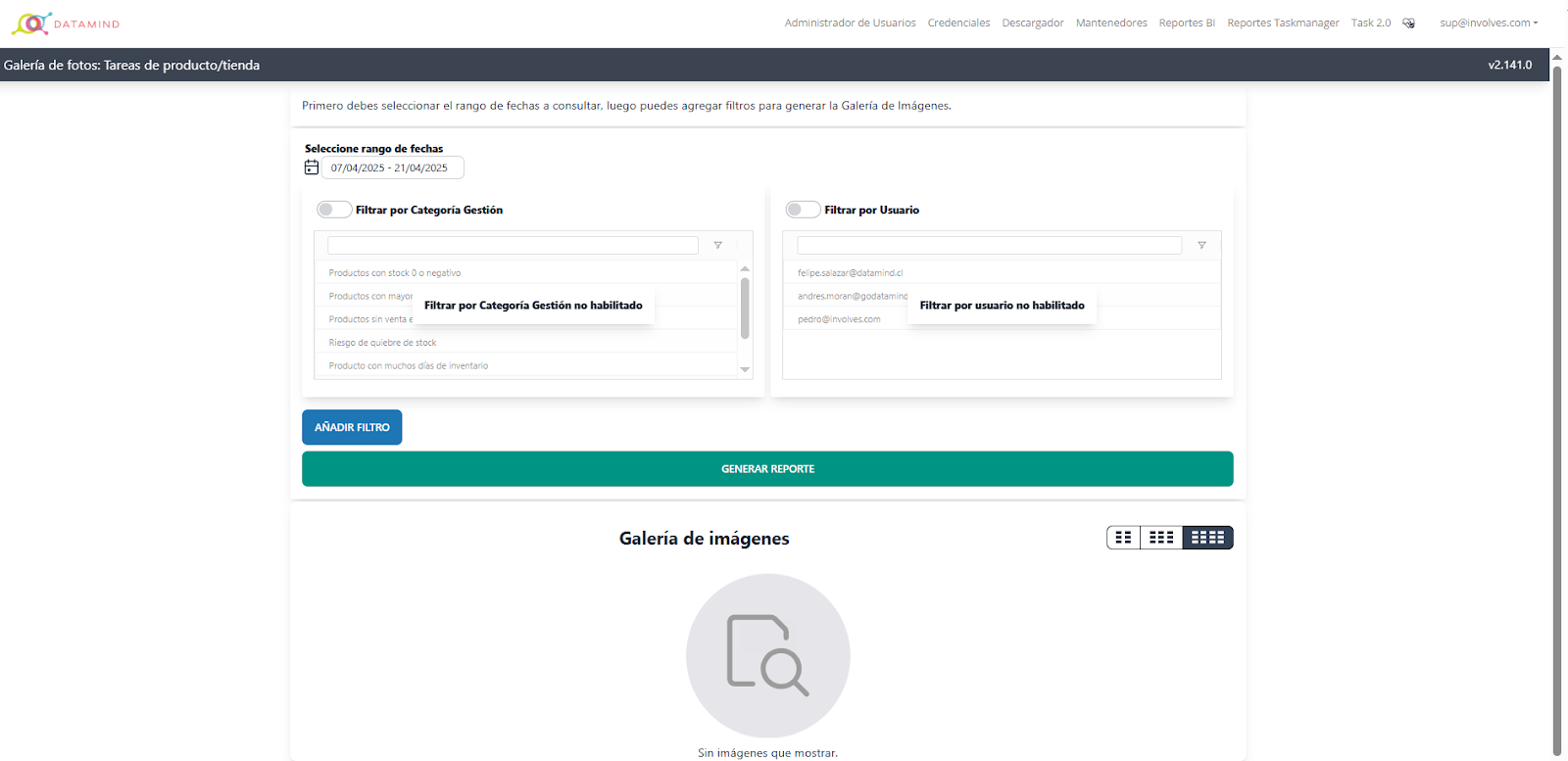Click filter funnel icon in user list
1568x761 pixels.
(1201, 245)
